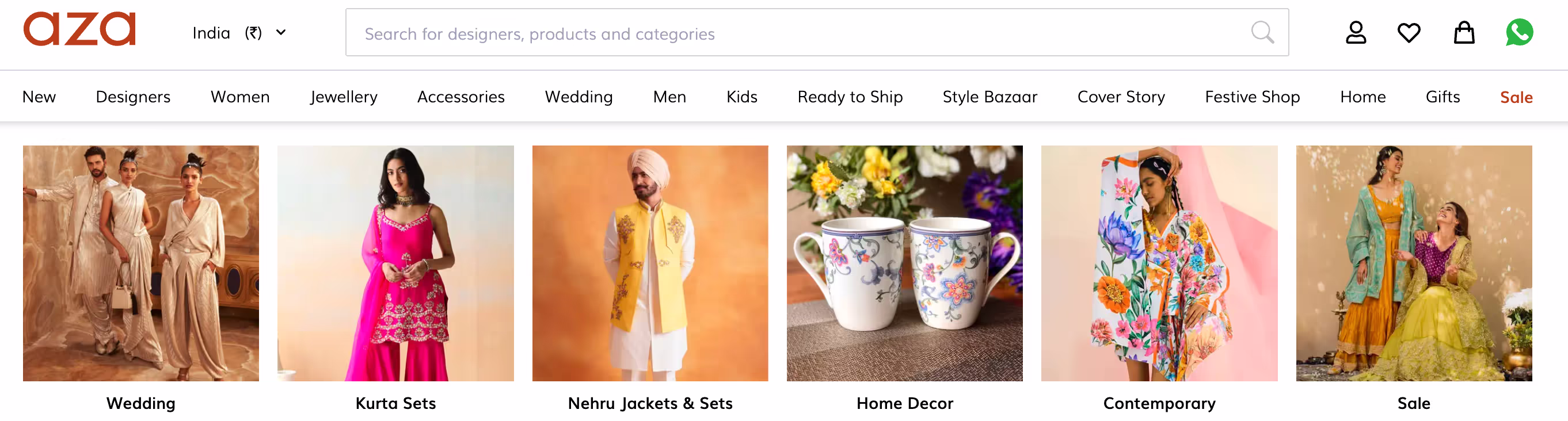Open the shopping bag icon
Image resolution: width=1568 pixels, height=421 pixels.
tap(1463, 32)
